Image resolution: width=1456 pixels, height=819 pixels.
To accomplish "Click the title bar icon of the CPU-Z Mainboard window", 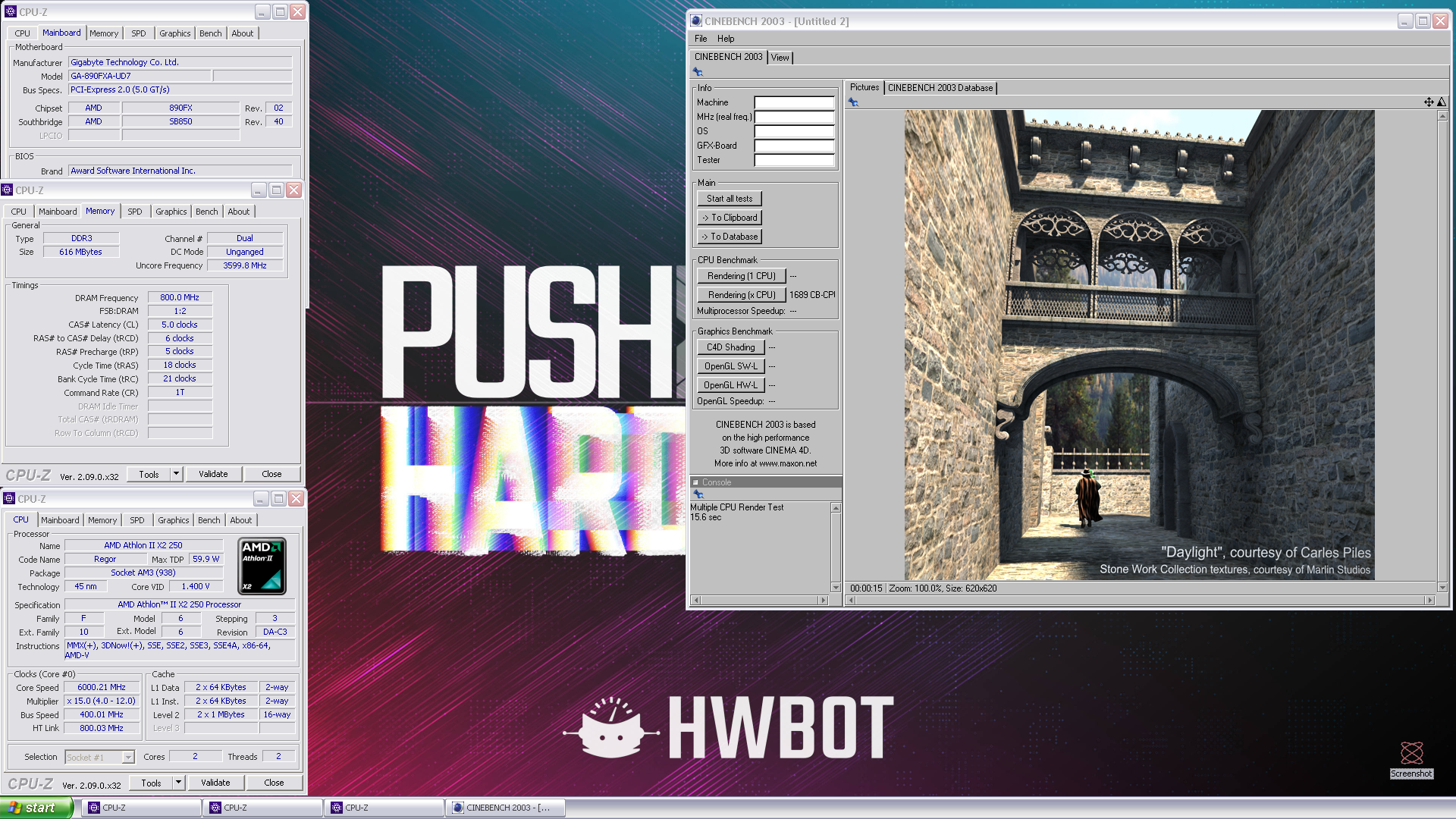I will 11,12.
